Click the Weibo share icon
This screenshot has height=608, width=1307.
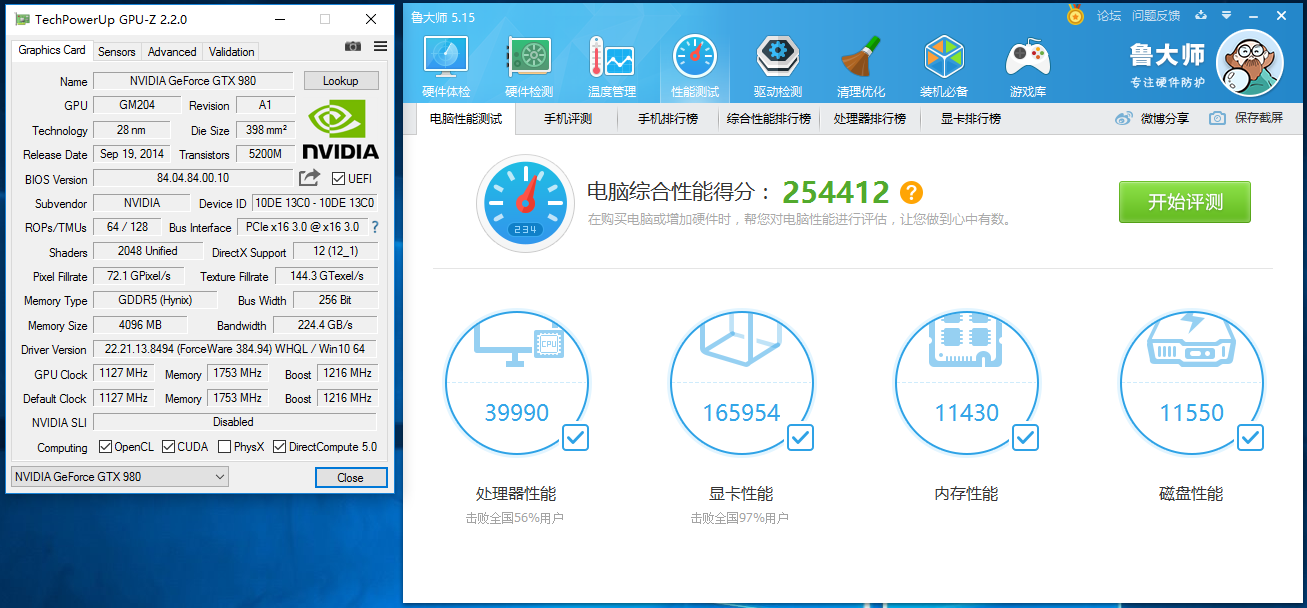click(1124, 118)
